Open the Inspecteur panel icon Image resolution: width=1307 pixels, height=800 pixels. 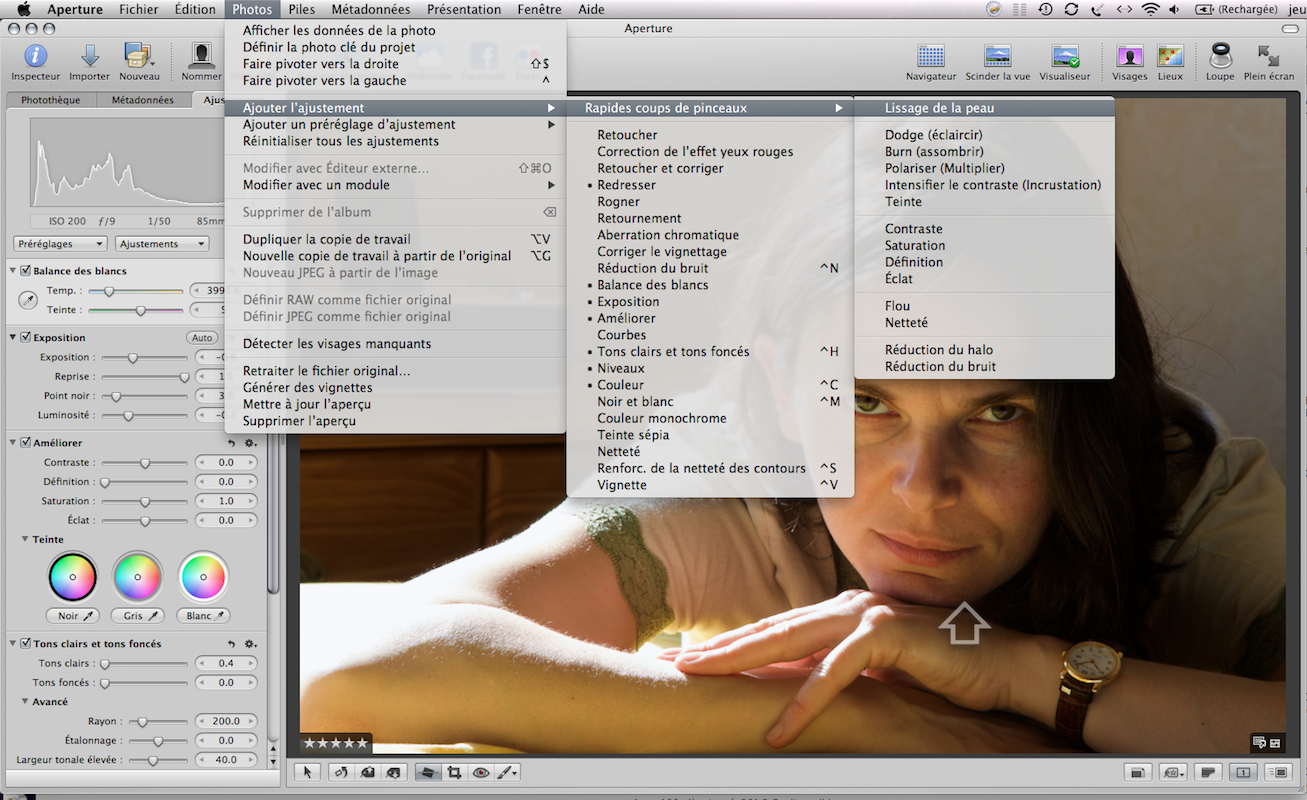click(35, 56)
